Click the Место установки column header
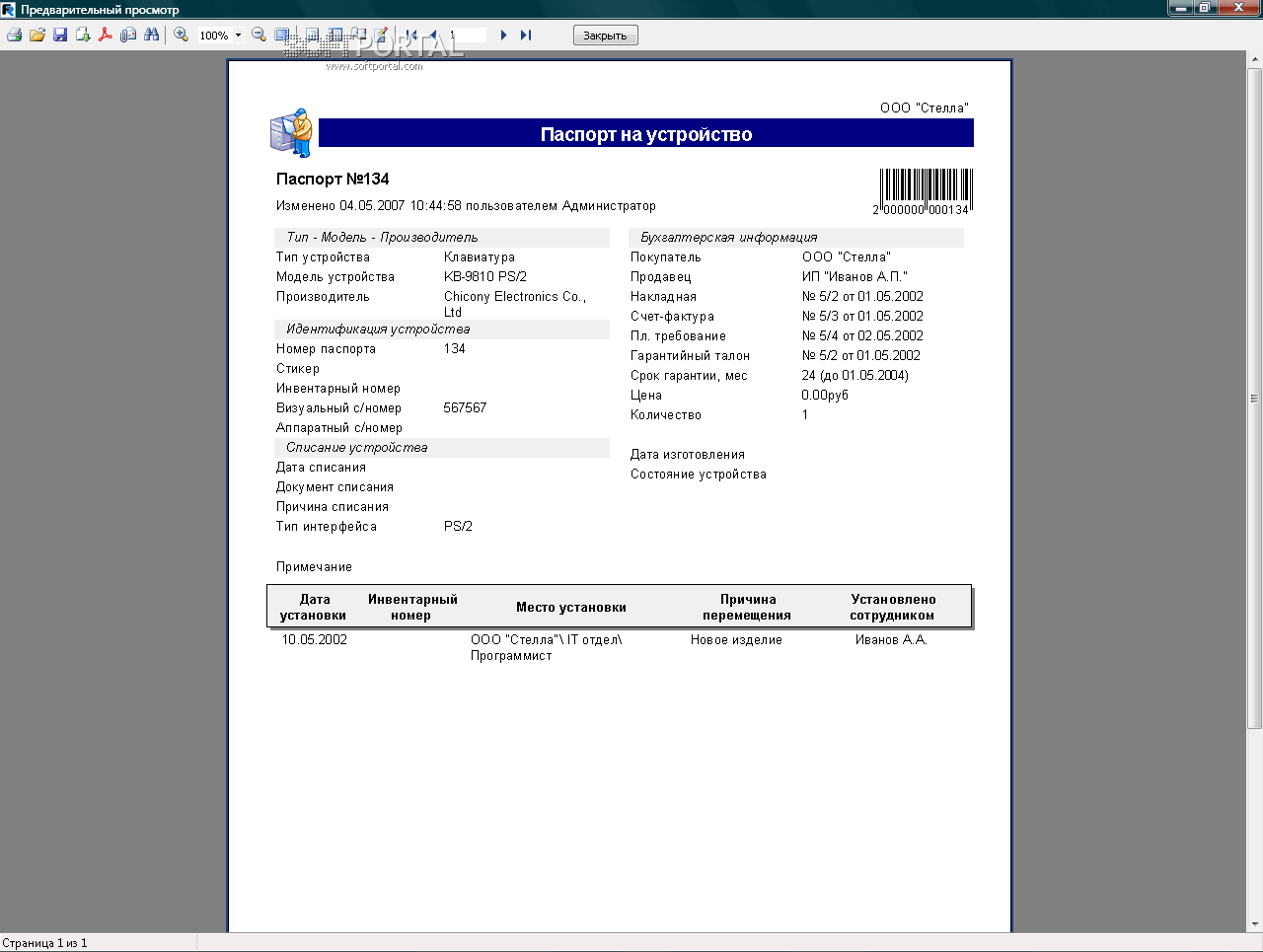Image resolution: width=1263 pixels, height=952 pixels. (x=571, y=607)
